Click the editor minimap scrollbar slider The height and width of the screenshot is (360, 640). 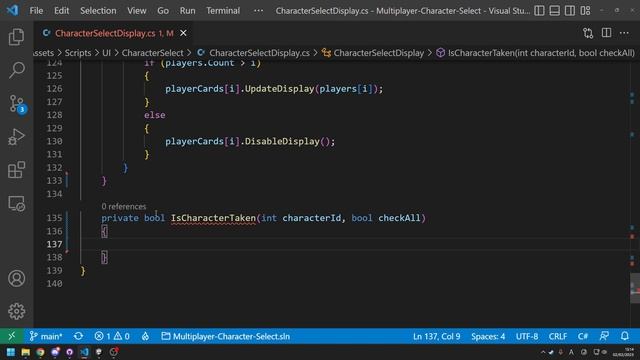[x=635, y=288]
